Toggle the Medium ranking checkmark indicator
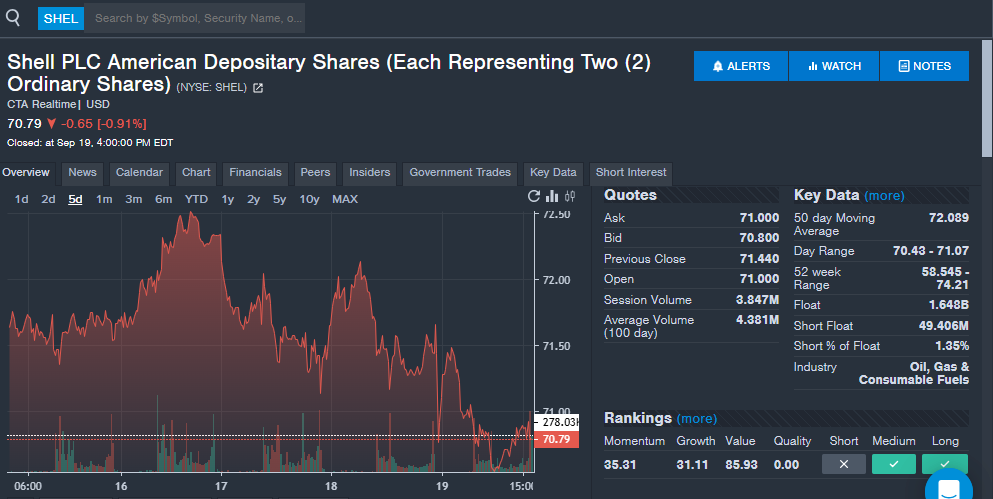The width and height of the screenshot is (993, 499). (893, 464)
